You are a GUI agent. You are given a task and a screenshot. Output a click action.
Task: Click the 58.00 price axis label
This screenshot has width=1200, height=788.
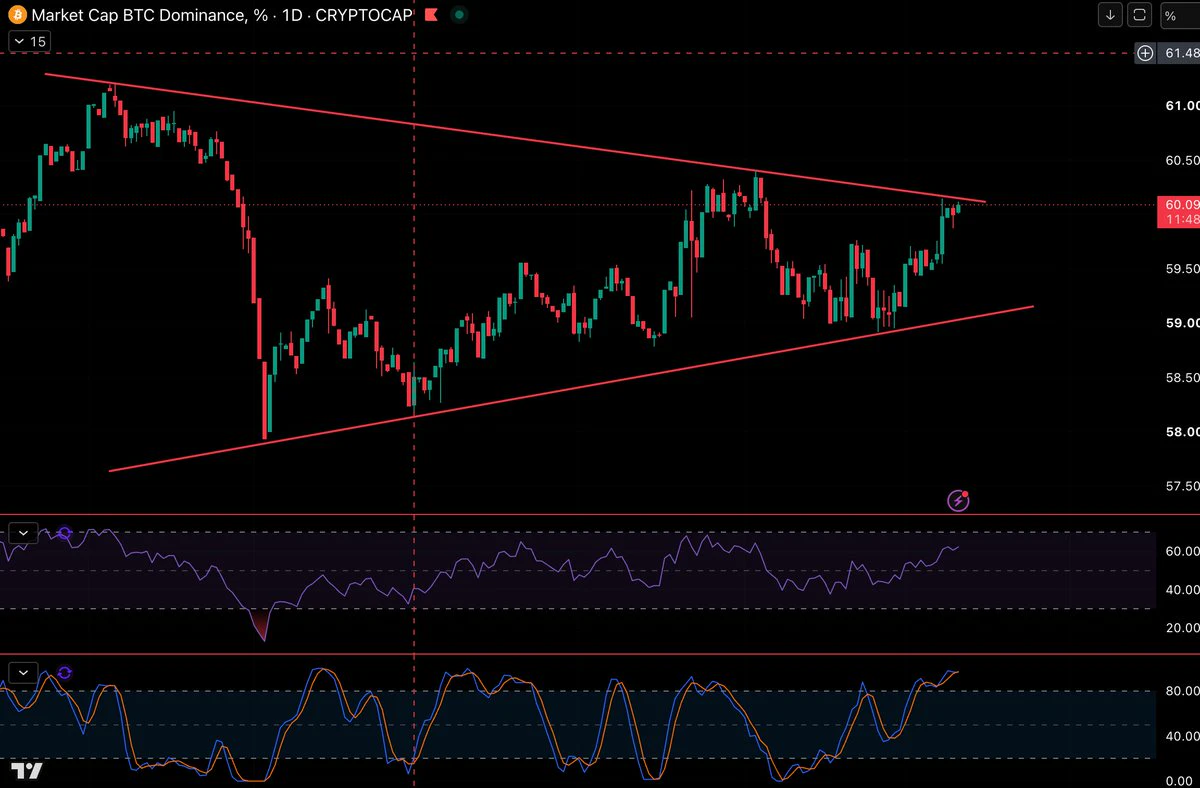pos(1182,432)
